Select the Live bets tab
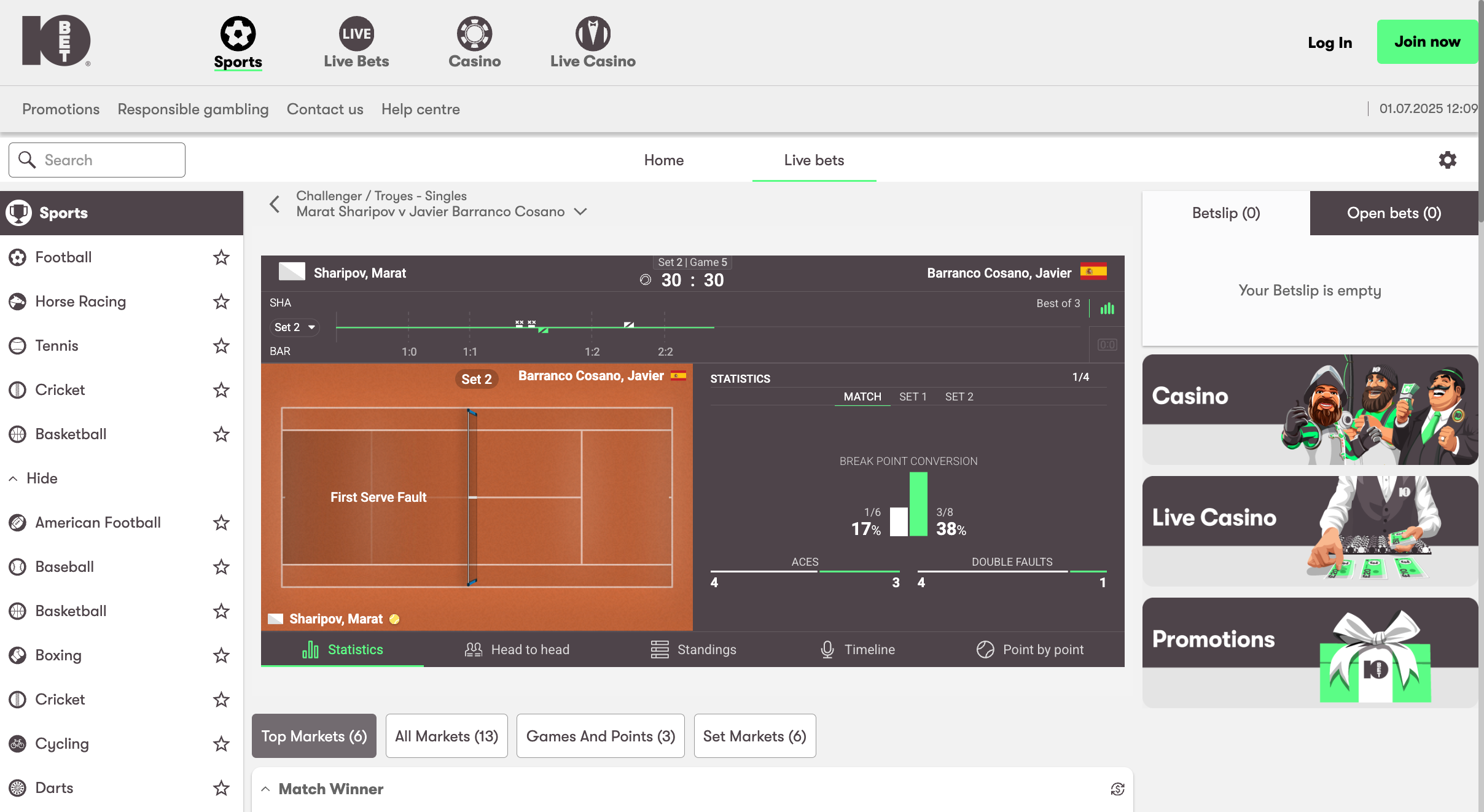Viewport: 1484px width, 812px height. pos(814,160)
